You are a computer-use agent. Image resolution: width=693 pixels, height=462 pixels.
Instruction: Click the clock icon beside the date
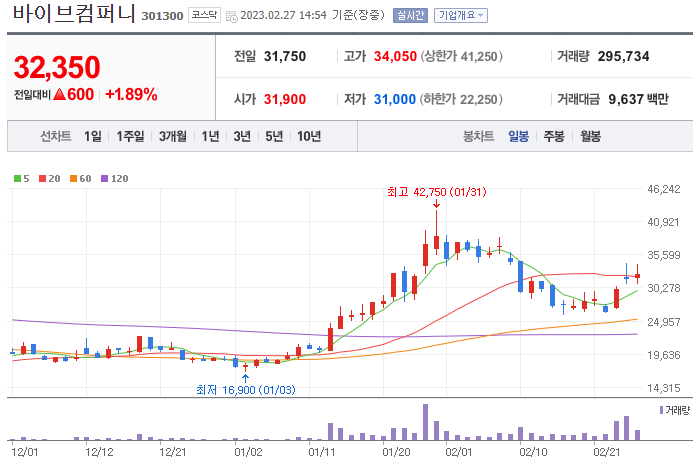tap(232, 17)
